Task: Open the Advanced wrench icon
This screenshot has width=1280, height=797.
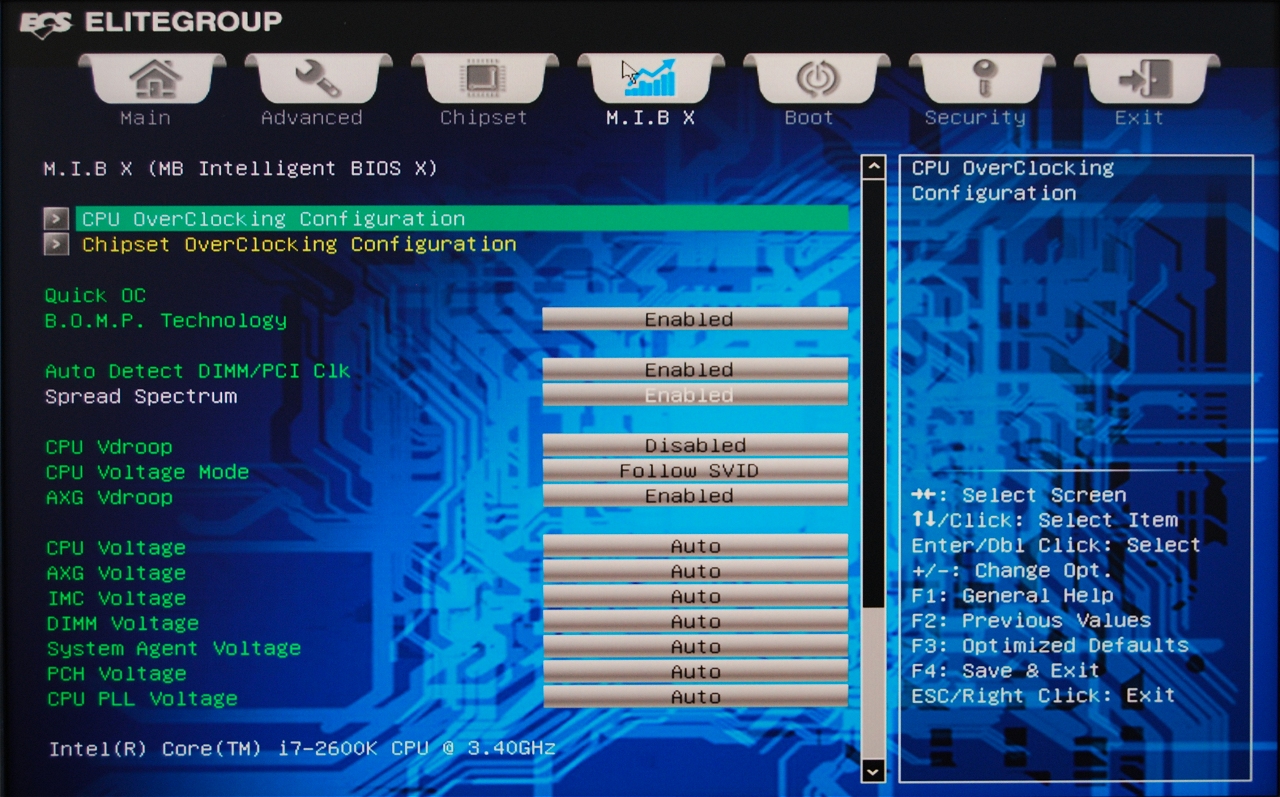Action: pyautogui.click(x=318, y=78)
